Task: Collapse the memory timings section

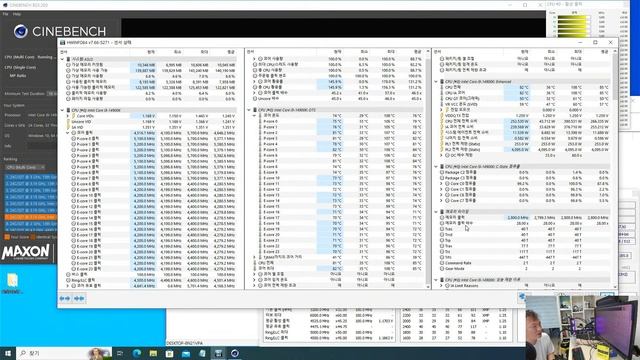Action: [x=436, y=212]
